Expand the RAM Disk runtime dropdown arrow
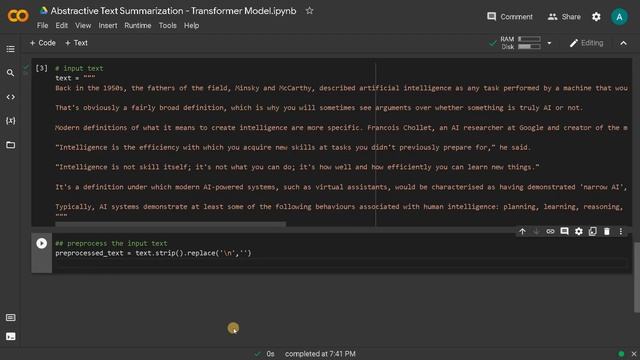 [x=549, y=43]
